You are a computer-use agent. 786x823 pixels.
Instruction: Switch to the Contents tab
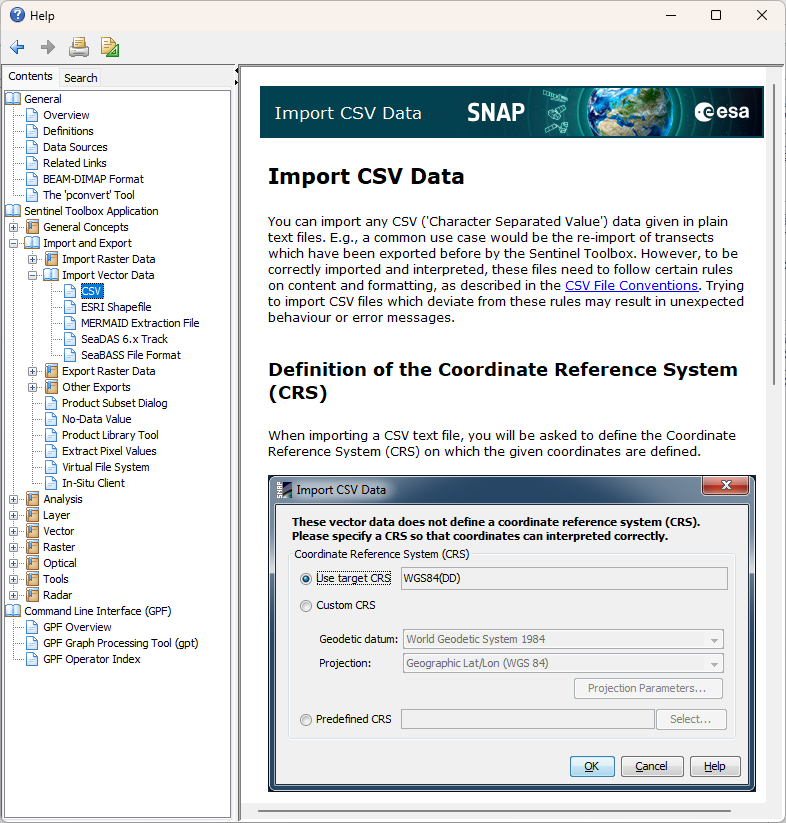pyautogui.click(x=30, y=76)
